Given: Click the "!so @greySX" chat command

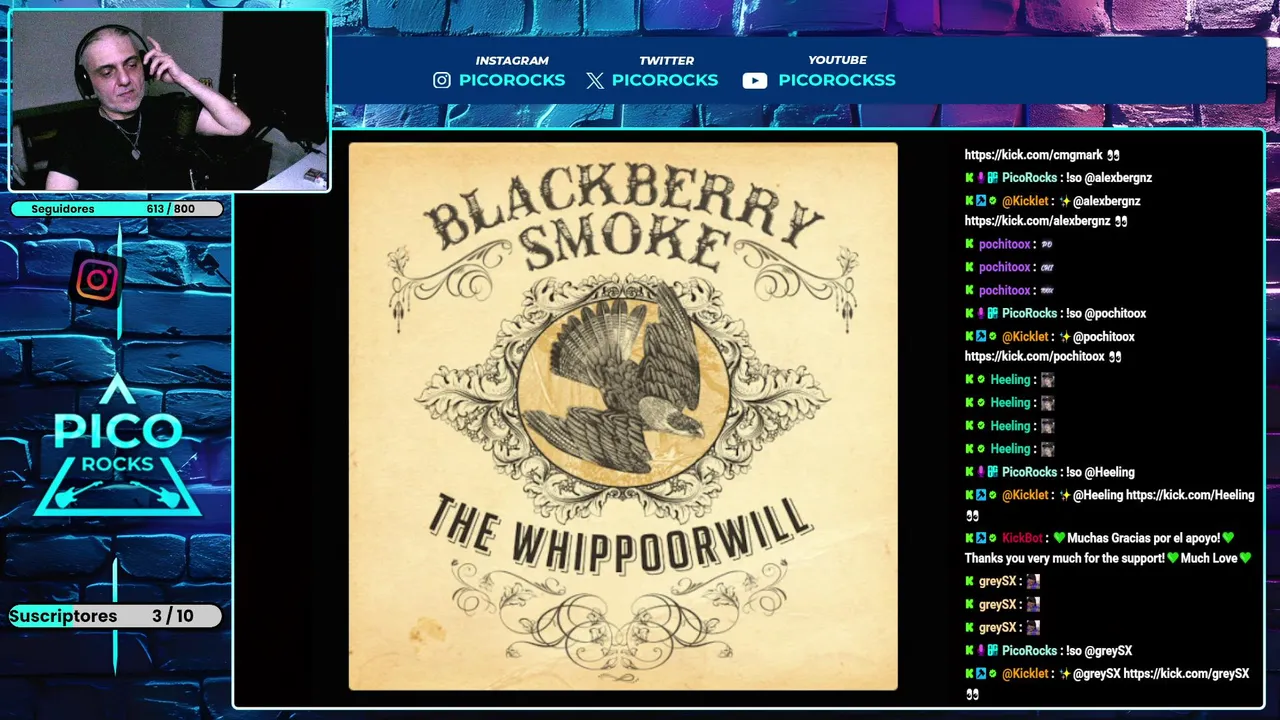Looking at the screenshot, I should pyautogui.click(x=1099, y=651).
